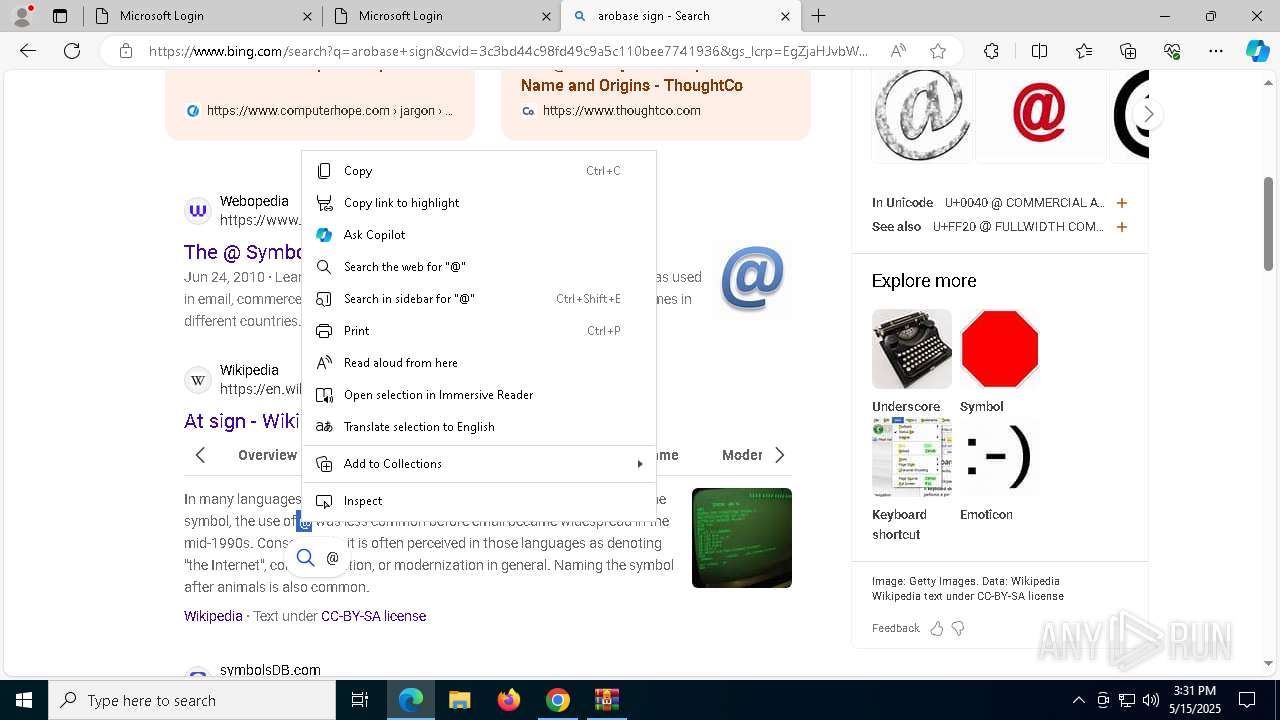Viewport: 1280px width, 720px height.
Task: Show hidden system tray icons
Action: (1078, 700)
